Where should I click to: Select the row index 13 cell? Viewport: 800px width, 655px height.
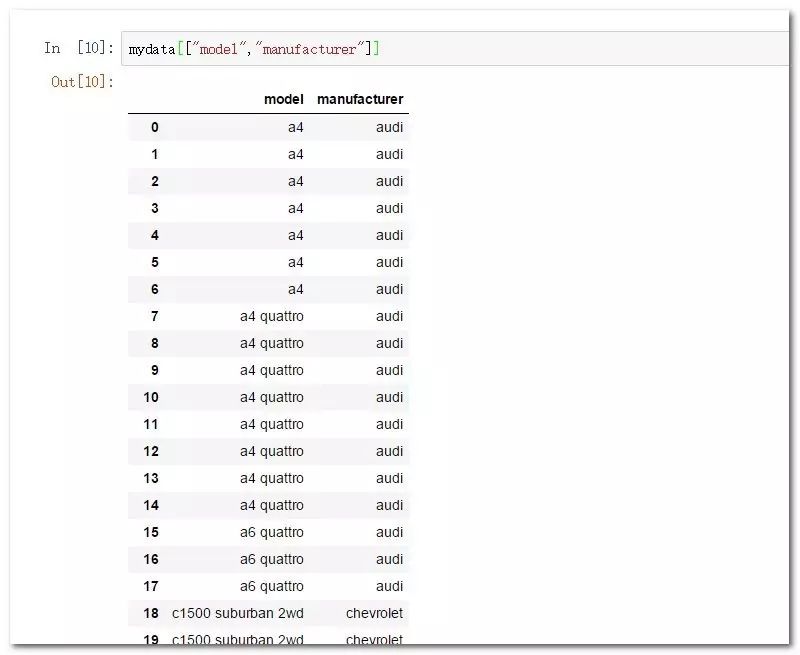click(151, 478)
